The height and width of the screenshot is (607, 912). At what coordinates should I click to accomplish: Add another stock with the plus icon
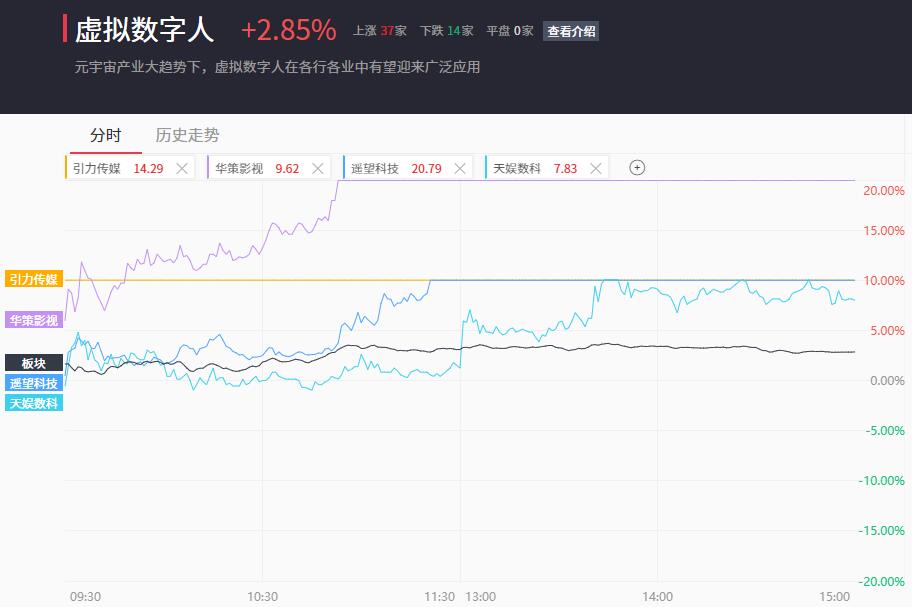pos(637,168)
